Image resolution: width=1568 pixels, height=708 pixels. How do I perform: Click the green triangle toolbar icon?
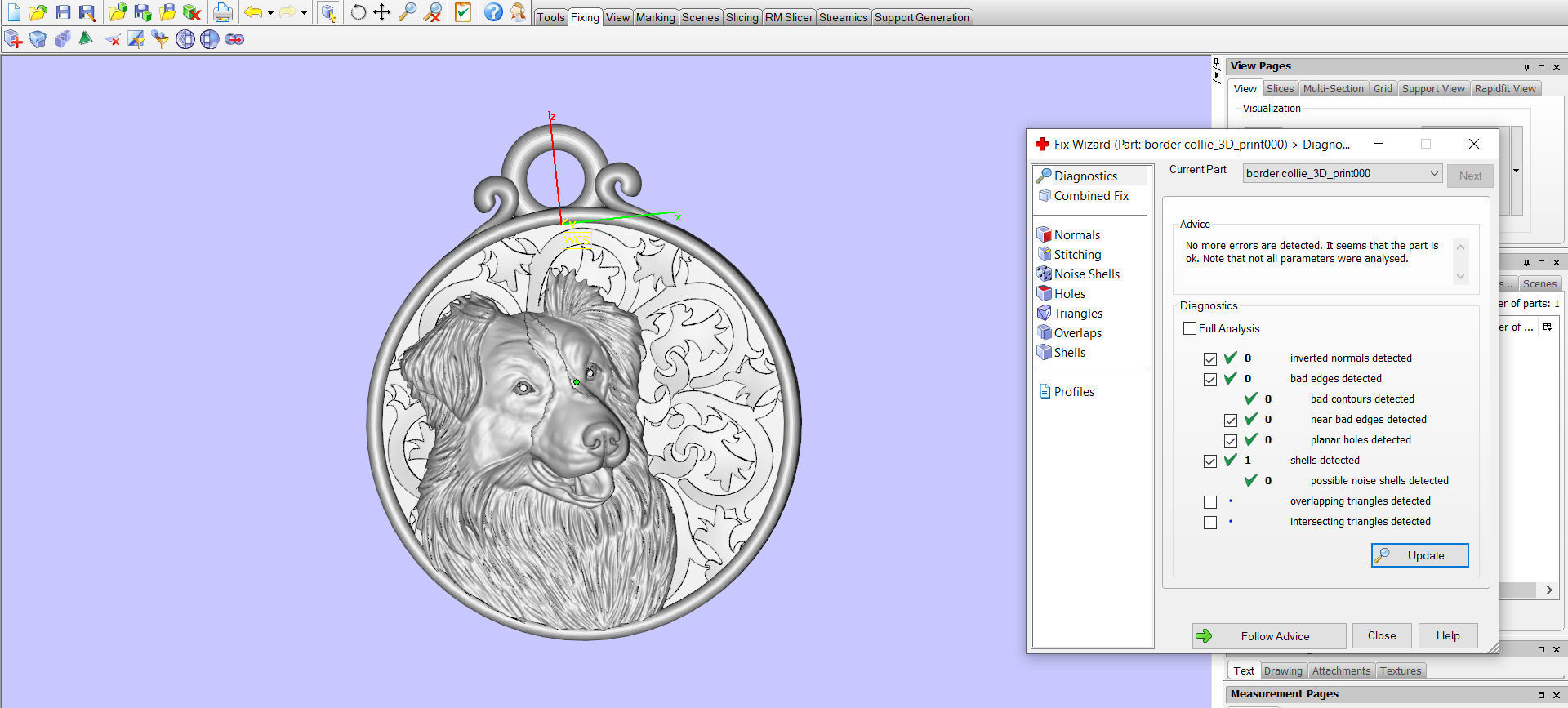coord(86,39)
